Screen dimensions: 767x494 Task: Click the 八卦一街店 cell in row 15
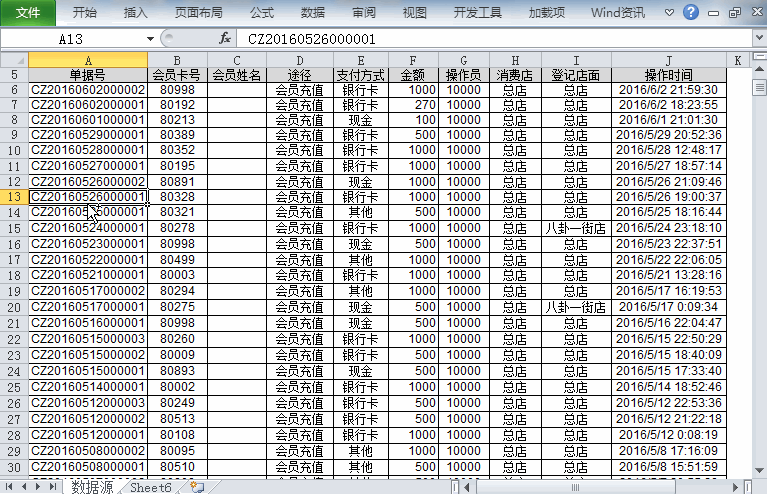pos(576,228)
